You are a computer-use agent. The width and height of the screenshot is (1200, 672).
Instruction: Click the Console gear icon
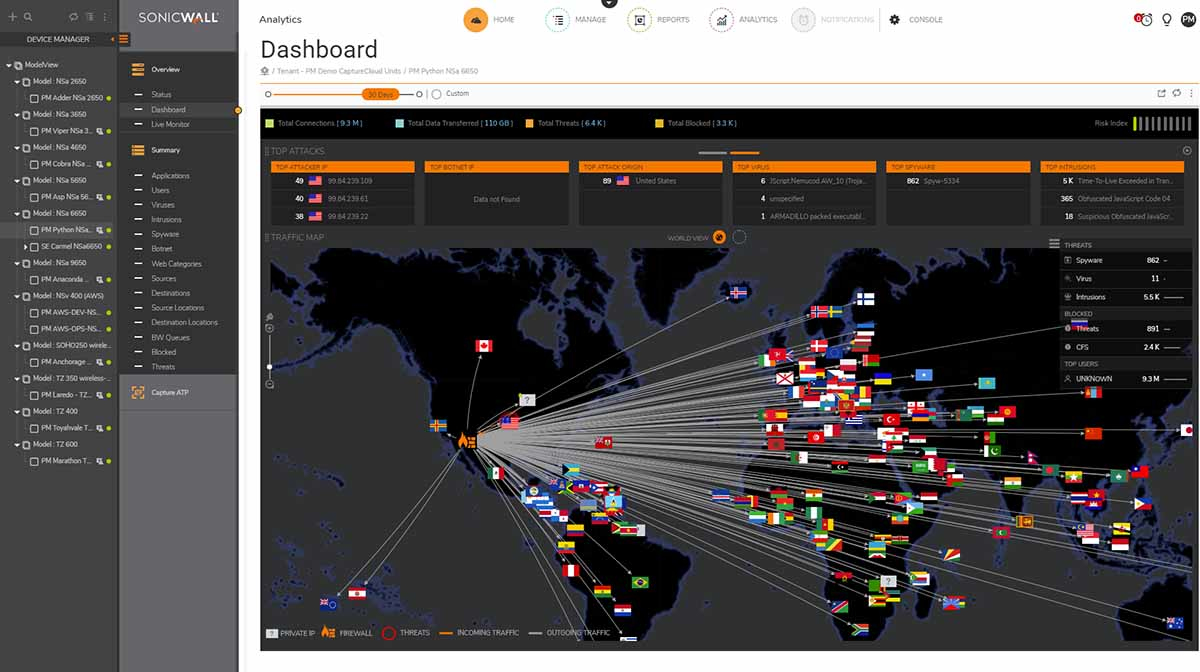(x=894, y=20)
